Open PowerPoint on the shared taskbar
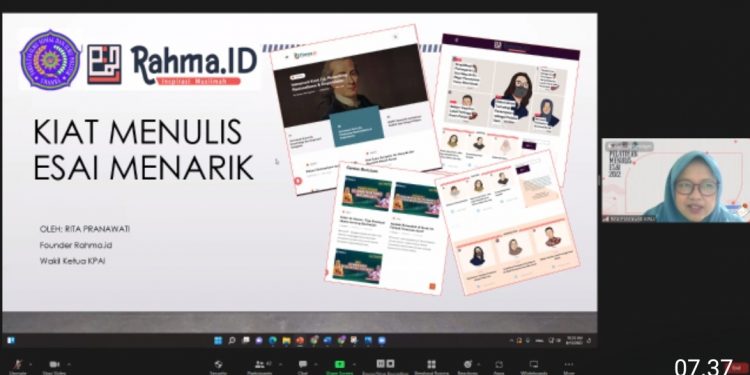Screen dimensions: 750x375 (x=300, y=341)
